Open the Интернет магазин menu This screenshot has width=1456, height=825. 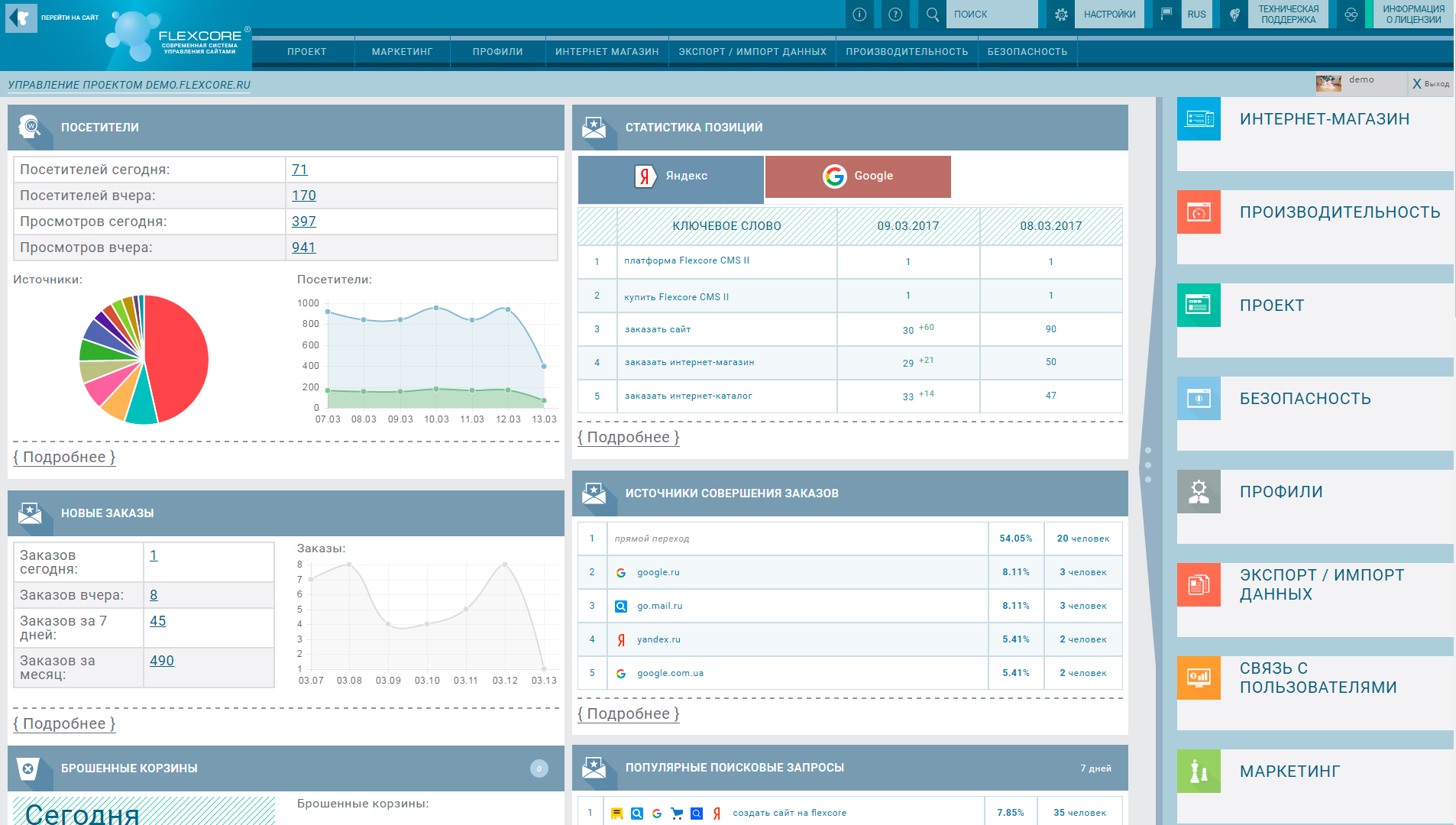(x=607, y=52)
